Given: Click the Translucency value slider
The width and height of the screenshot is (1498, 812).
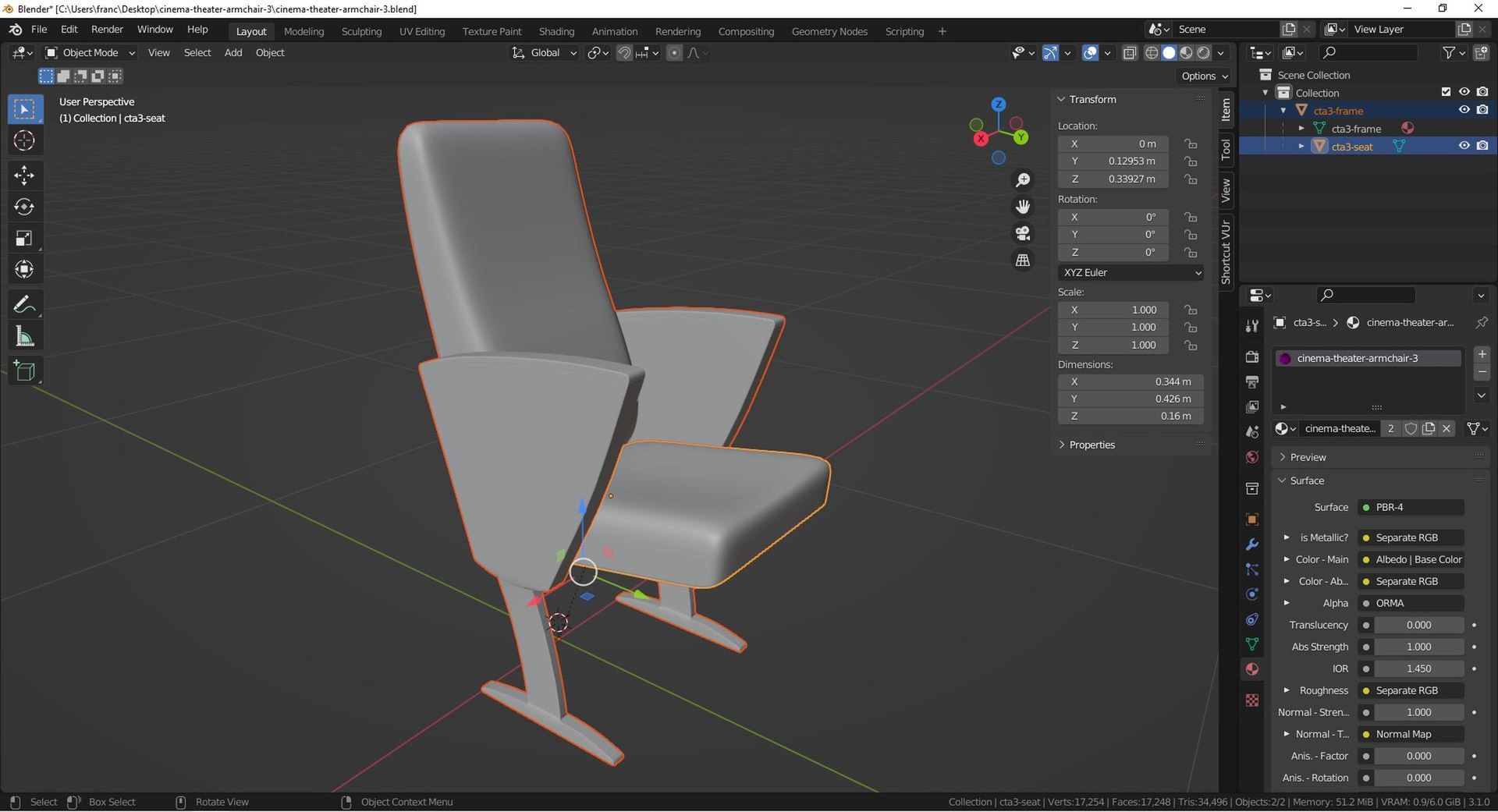Looking at the screenshot, I should coord(1418,625).
